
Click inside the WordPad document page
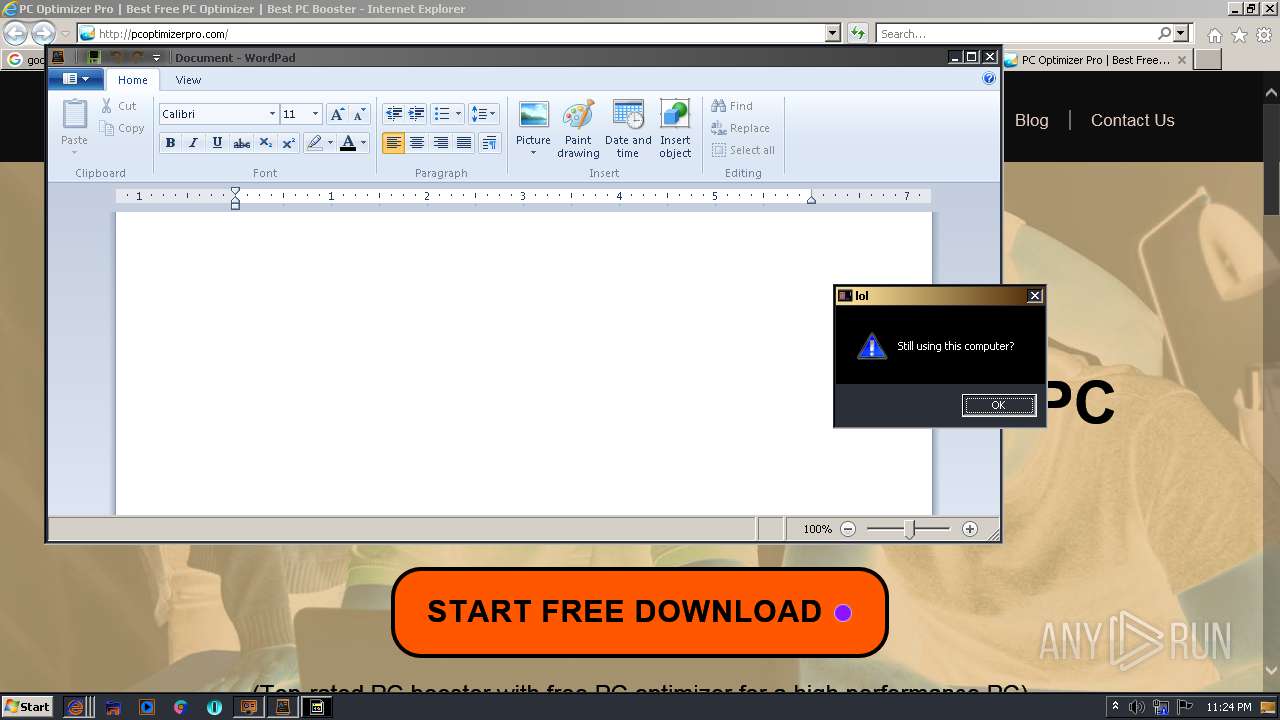click(523, 362)
